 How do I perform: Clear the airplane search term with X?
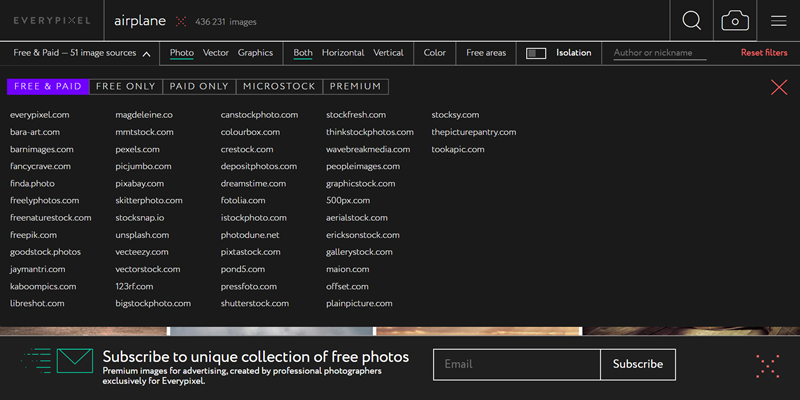pyautogui.click(x=181, y=21)
